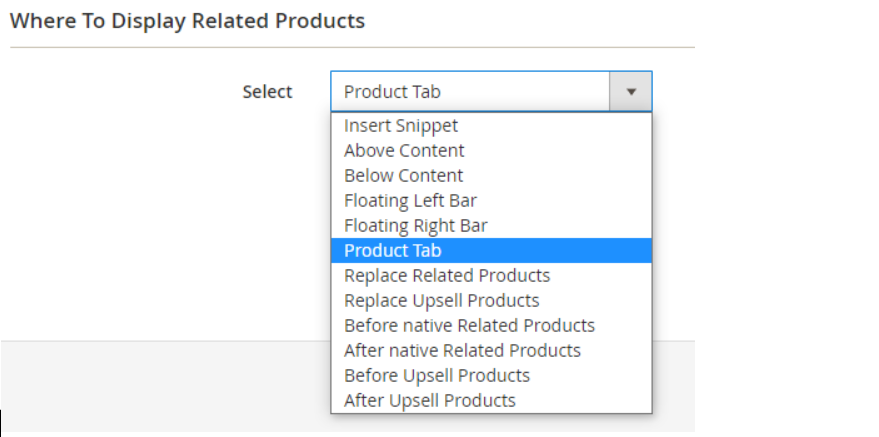Click the highlighted Product Tab option

393,251
